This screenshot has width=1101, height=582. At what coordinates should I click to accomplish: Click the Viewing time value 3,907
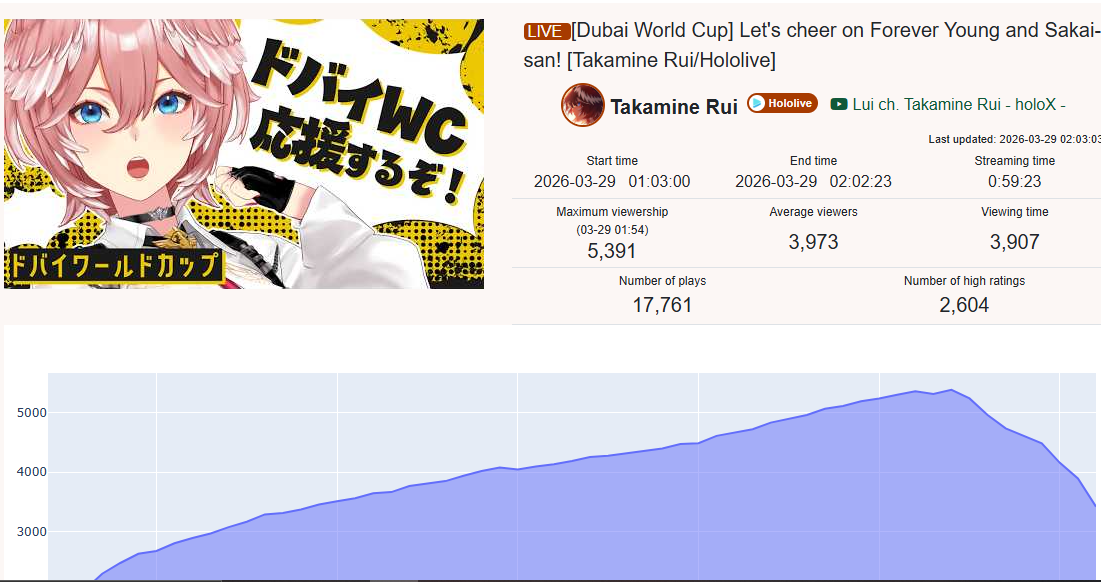(x=1014, y=242)
